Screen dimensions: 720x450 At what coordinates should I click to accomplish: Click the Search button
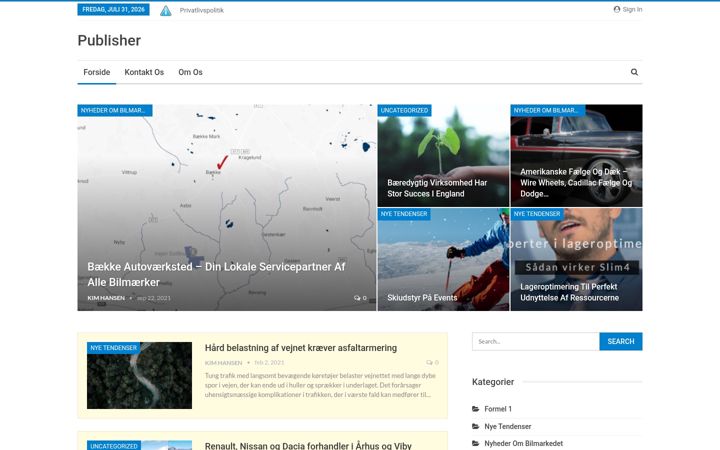coord(621,342)
